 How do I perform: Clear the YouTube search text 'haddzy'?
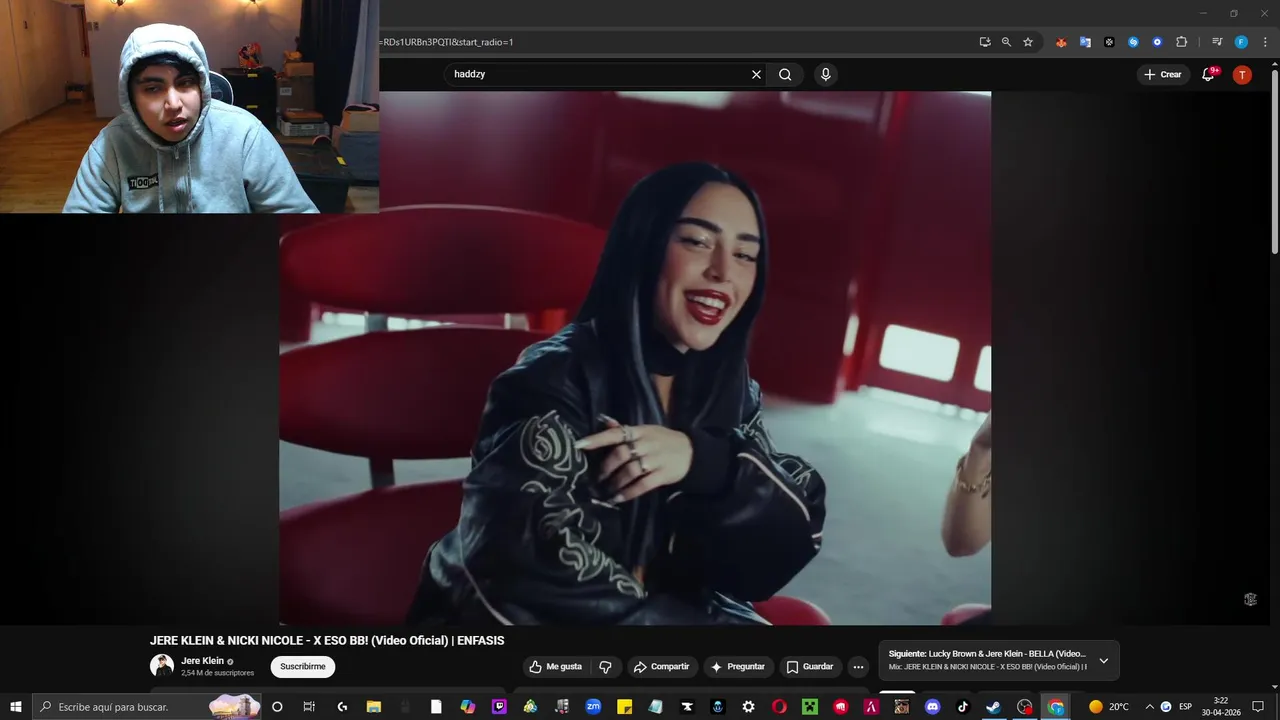(756, 74)
